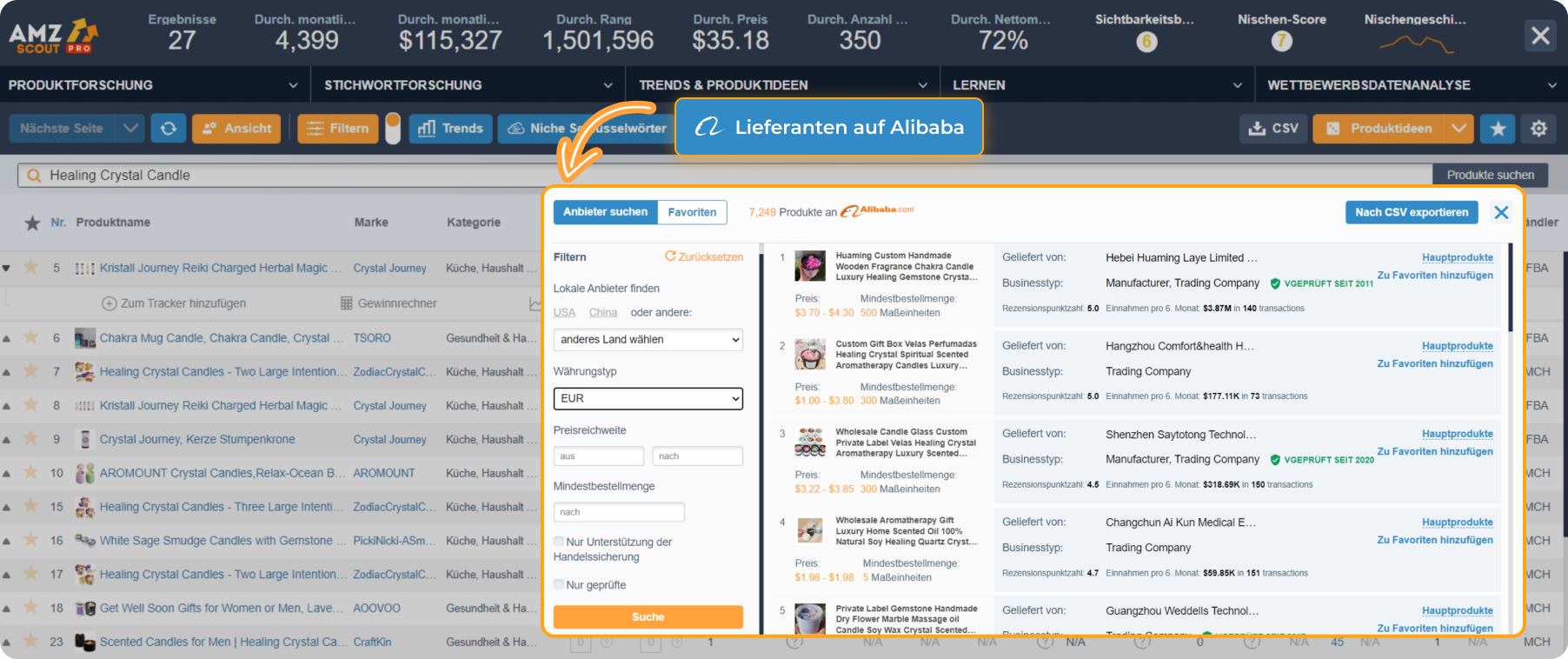Favorite the Crystal Journey, Kerze Stumpenkrone star
The width and height of the screenshot is (1568, 659).
pos(30,439)
